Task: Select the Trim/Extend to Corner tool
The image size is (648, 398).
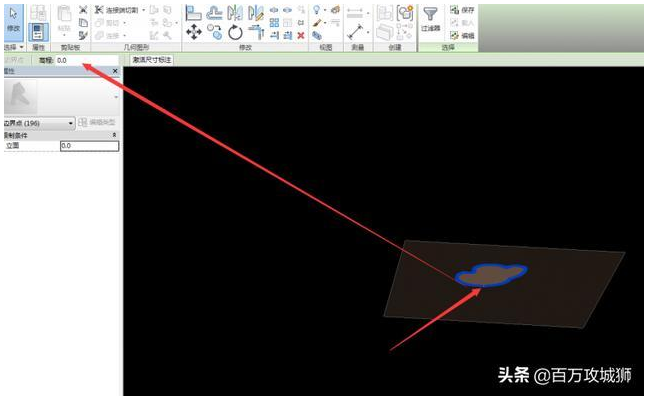Action: [x=256, y=32]
